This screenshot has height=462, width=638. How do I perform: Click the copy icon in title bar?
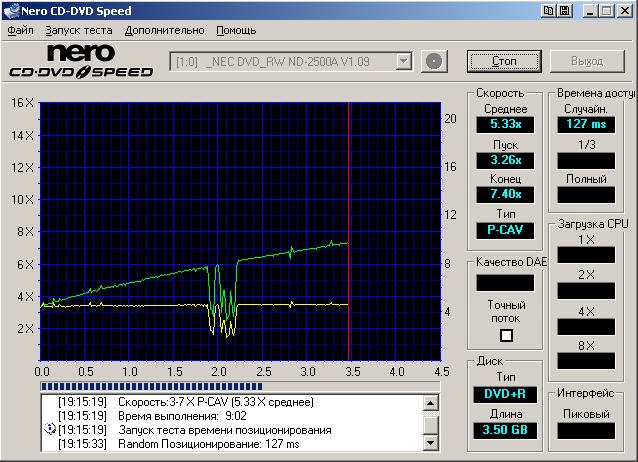(x=549, y=10)
